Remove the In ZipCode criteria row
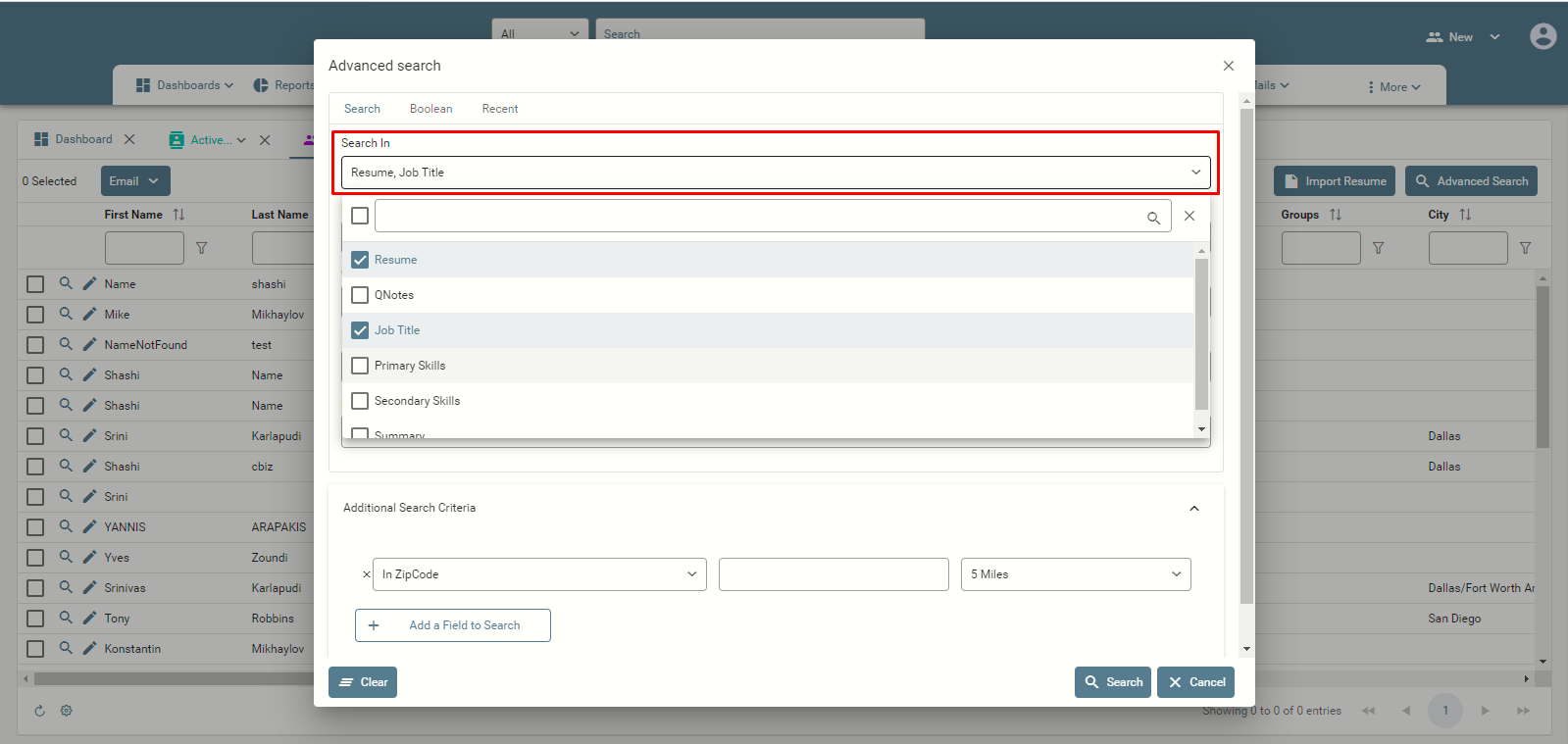The height and width of the screenshot is (744, 1568). (367, 574)
